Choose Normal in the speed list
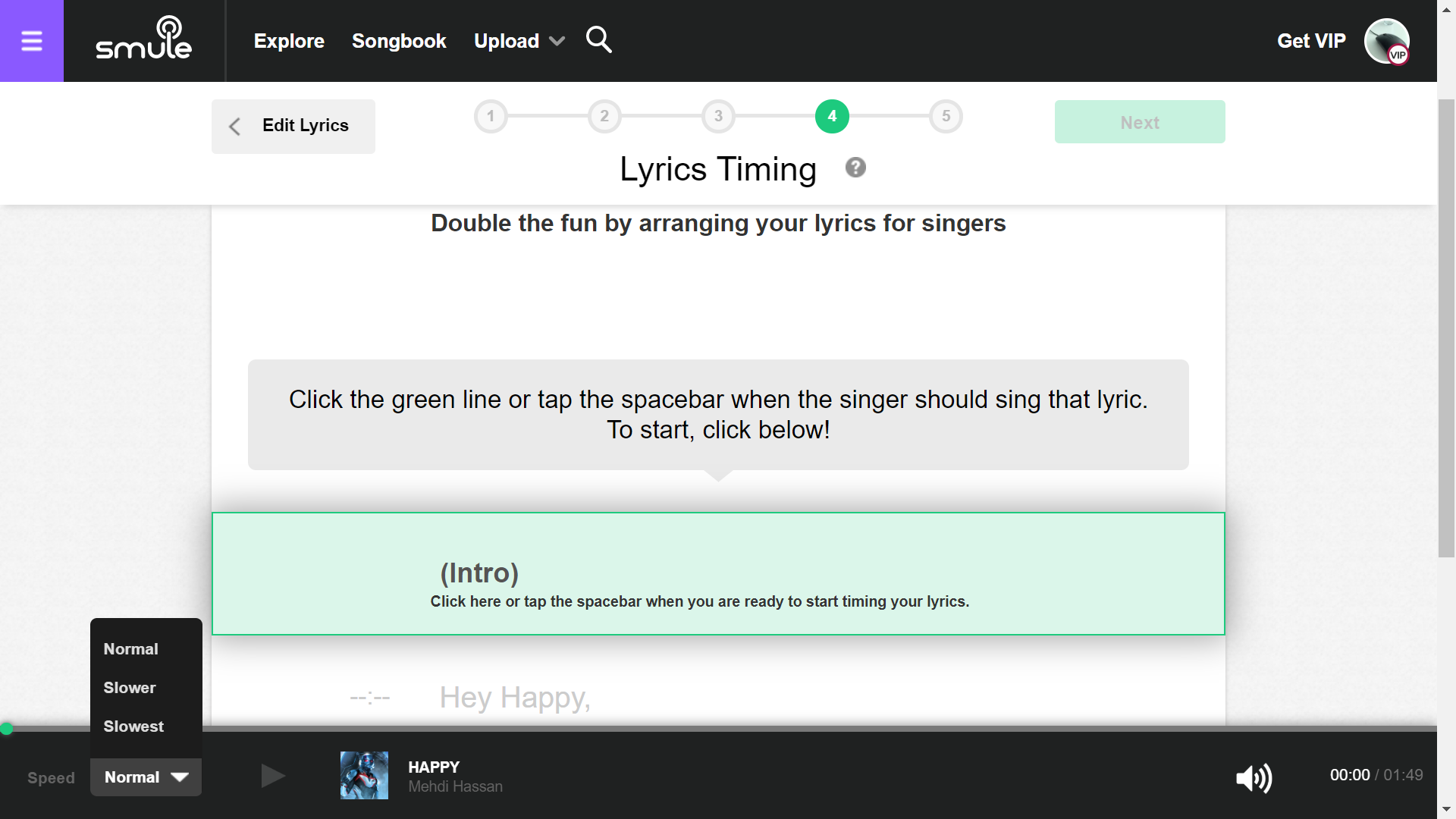Image resolution: width=1456 pixels, height=819 pixels. (x=131, y=649)
